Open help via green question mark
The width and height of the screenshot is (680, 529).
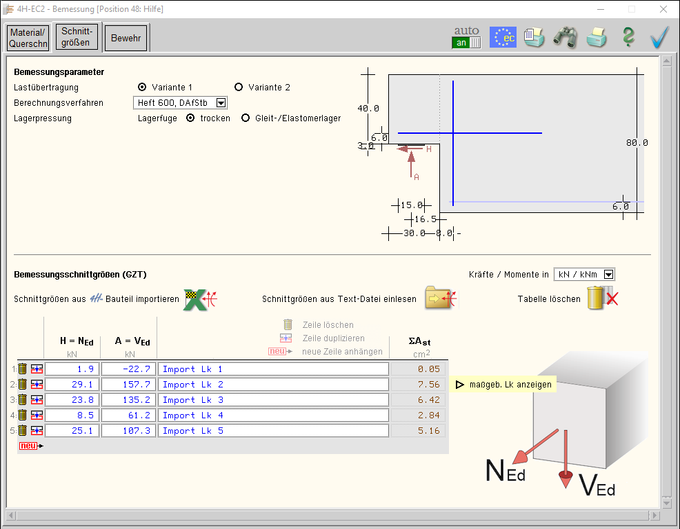click(x=628, y=38)
